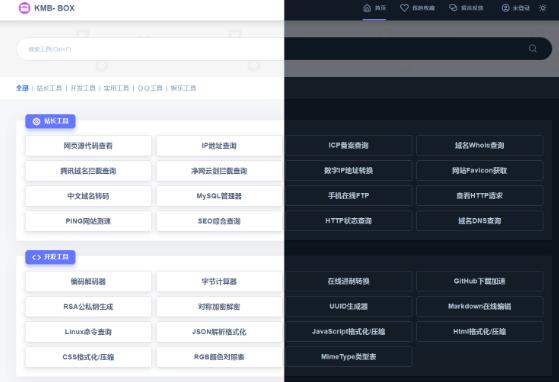This screenshot has width=559, height=382.
Task: Go to 首页 home in top navigation
Action: click(374, 8)
